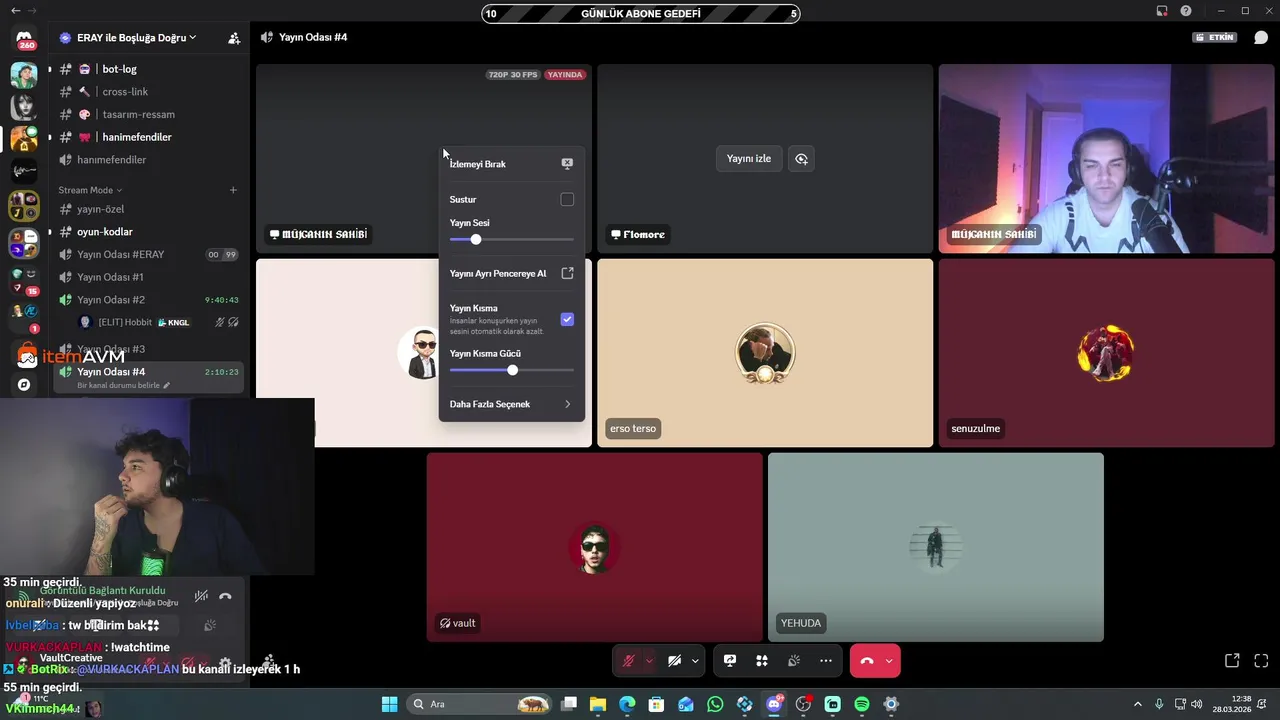Open Discord direct messages home icon
This screenshot has height=720, width=1280.
24,39
